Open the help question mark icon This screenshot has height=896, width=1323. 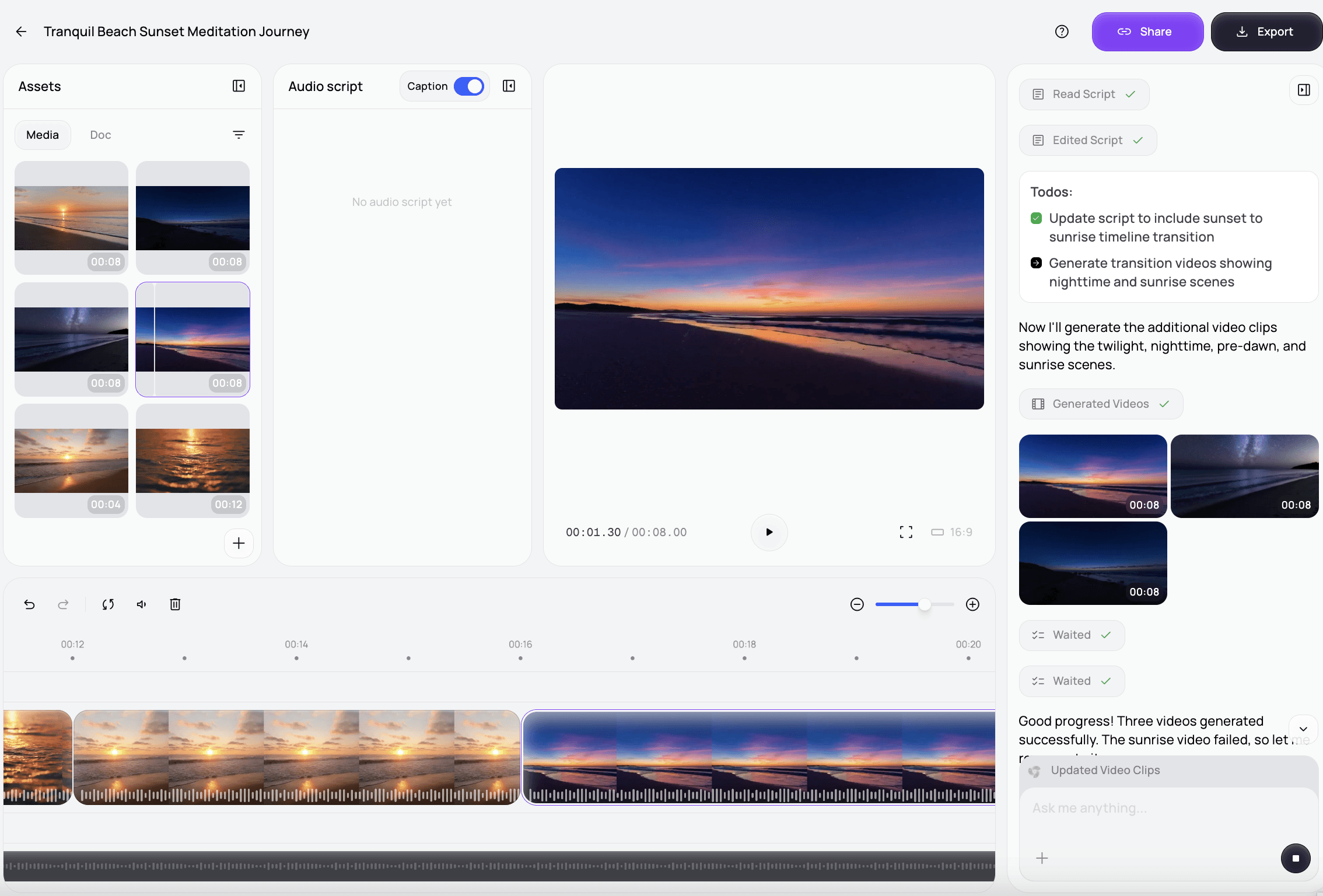[1062, 32]
